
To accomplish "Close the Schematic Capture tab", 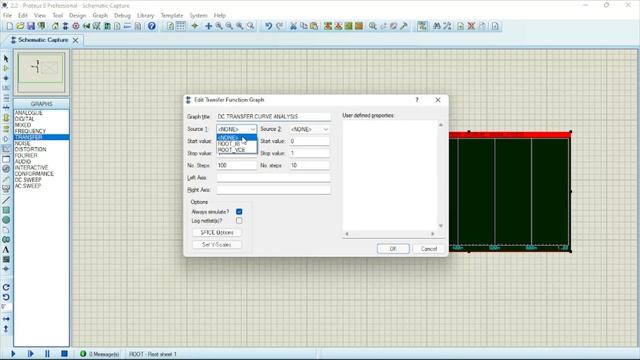I will point(76,40).
